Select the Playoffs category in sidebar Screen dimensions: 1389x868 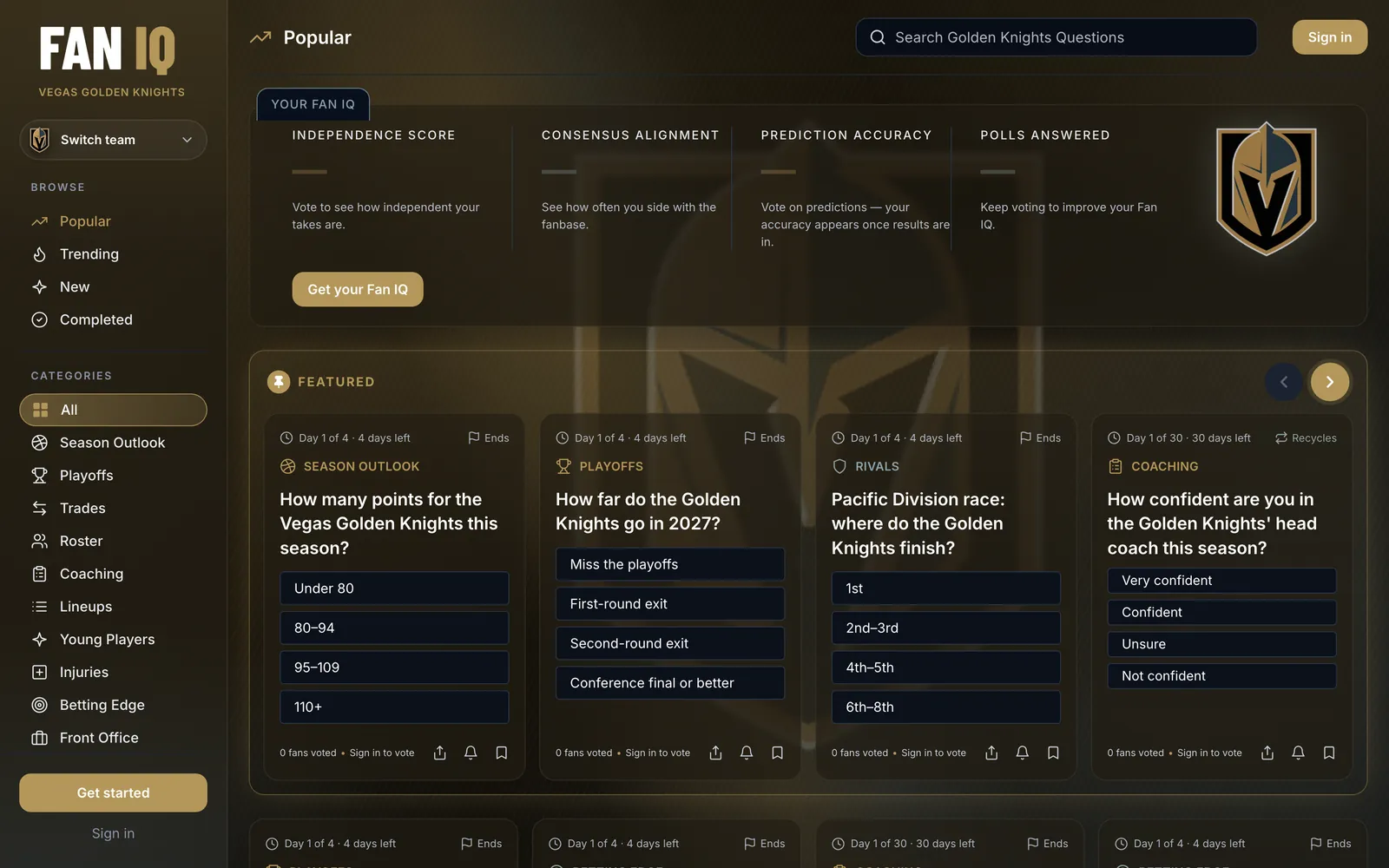click(113, 476)
